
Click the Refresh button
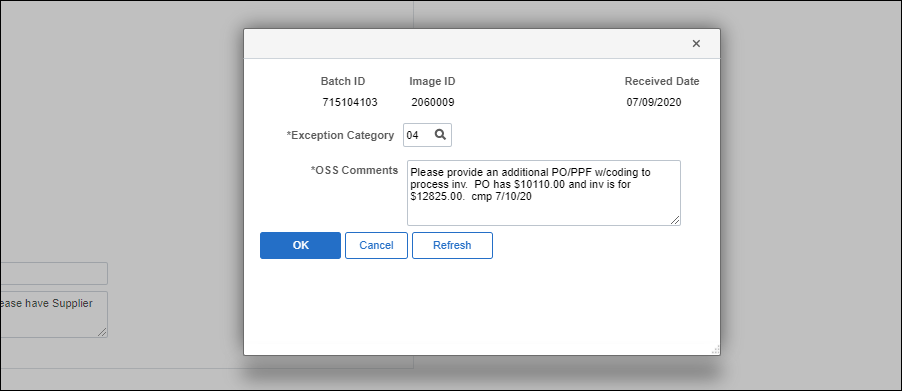coord(452,246)
